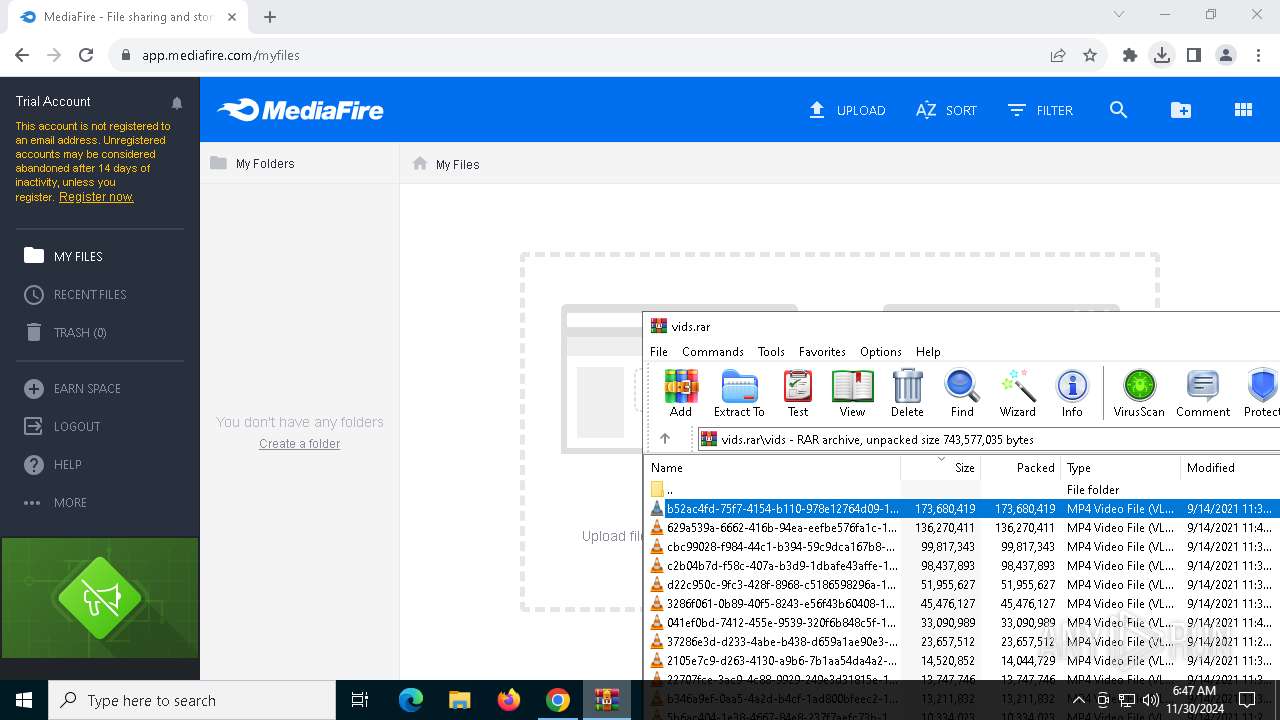1280x720 pixels.
Task: Open WinRAR Commands menu
Action: click(713, 352)
